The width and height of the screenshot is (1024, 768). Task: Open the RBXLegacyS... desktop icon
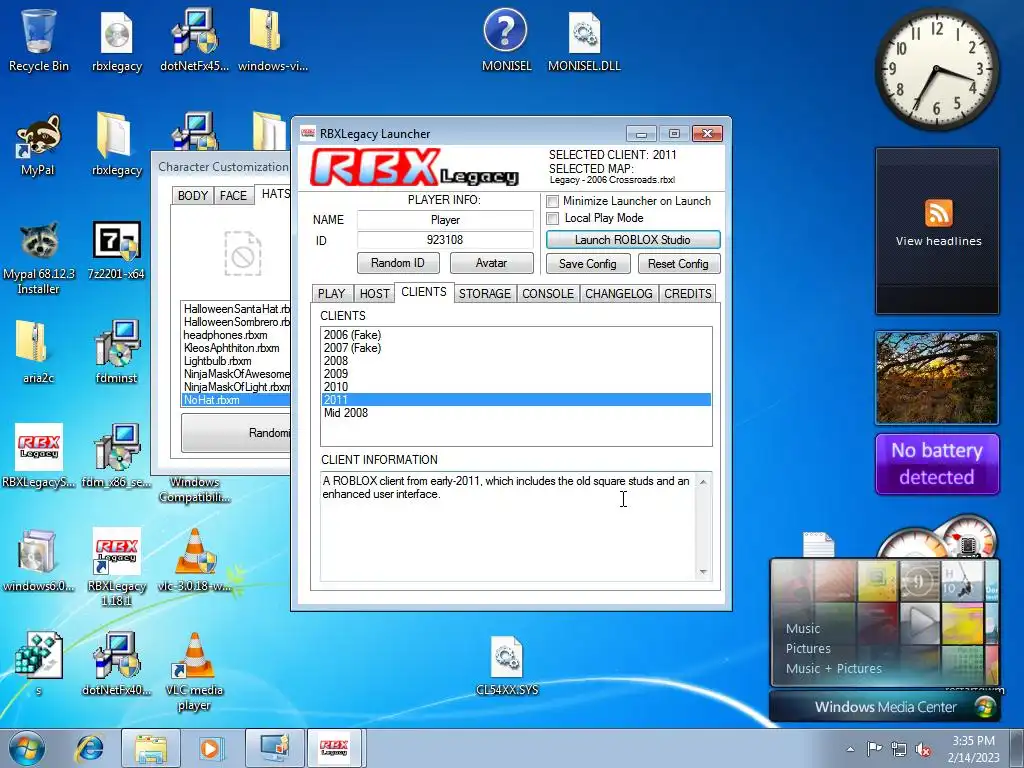tap(39, 456)
